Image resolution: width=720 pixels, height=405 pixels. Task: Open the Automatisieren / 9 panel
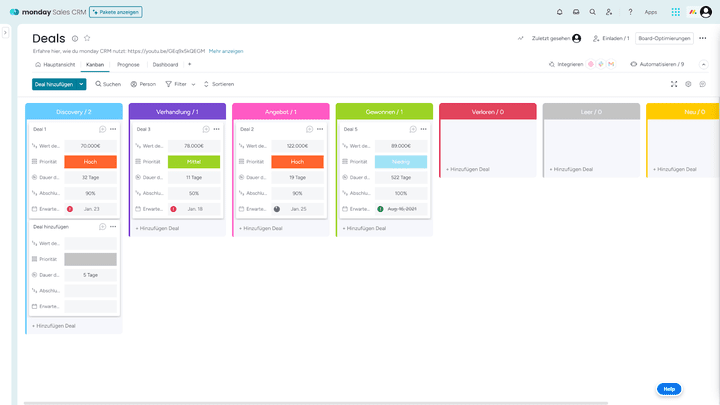(657, 64)
